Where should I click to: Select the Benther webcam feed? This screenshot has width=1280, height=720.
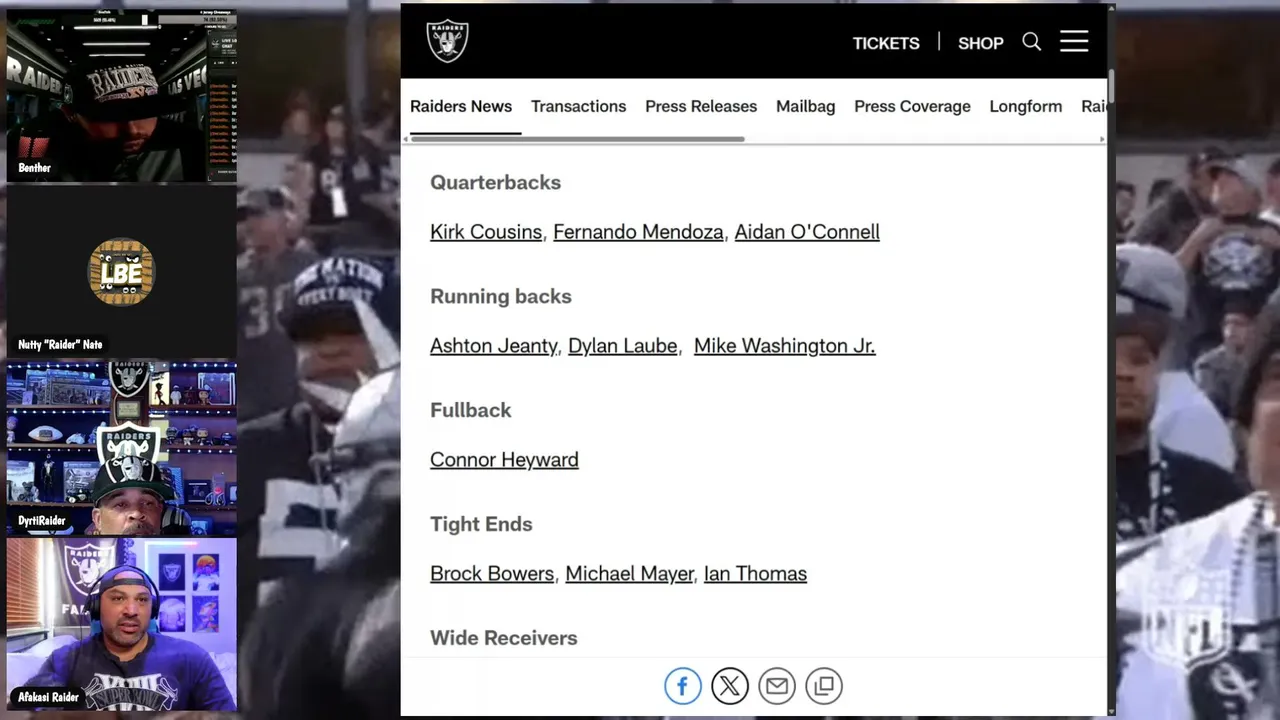pos(122,95)
